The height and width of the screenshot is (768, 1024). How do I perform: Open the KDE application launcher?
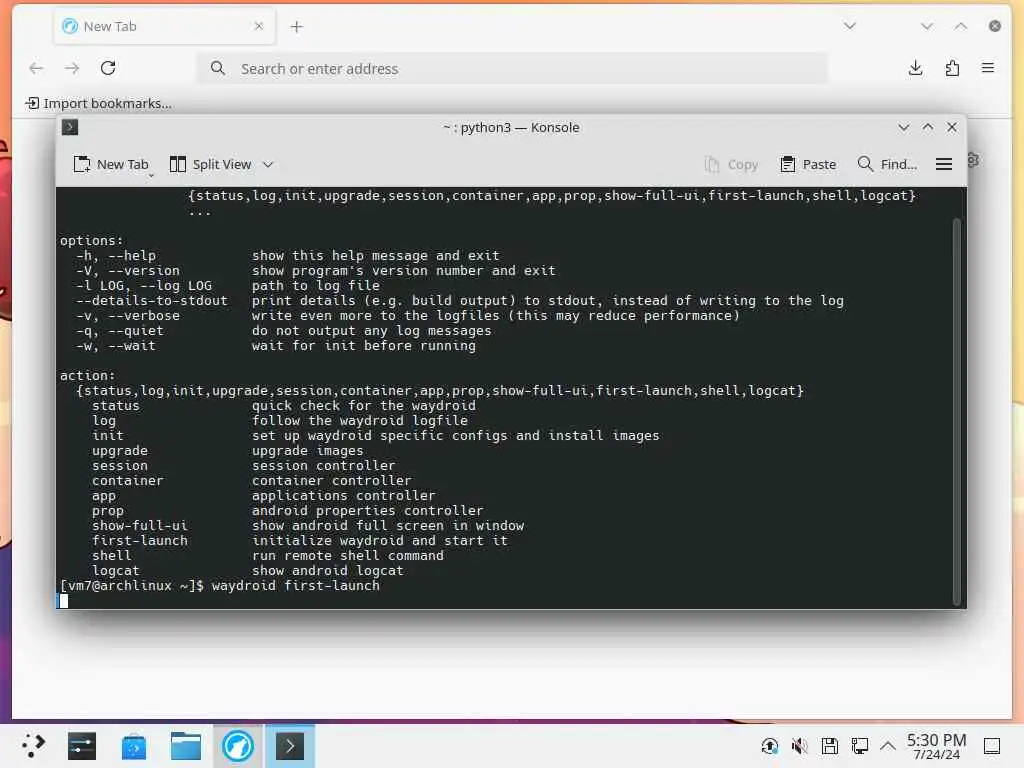(x=33, y=746)
